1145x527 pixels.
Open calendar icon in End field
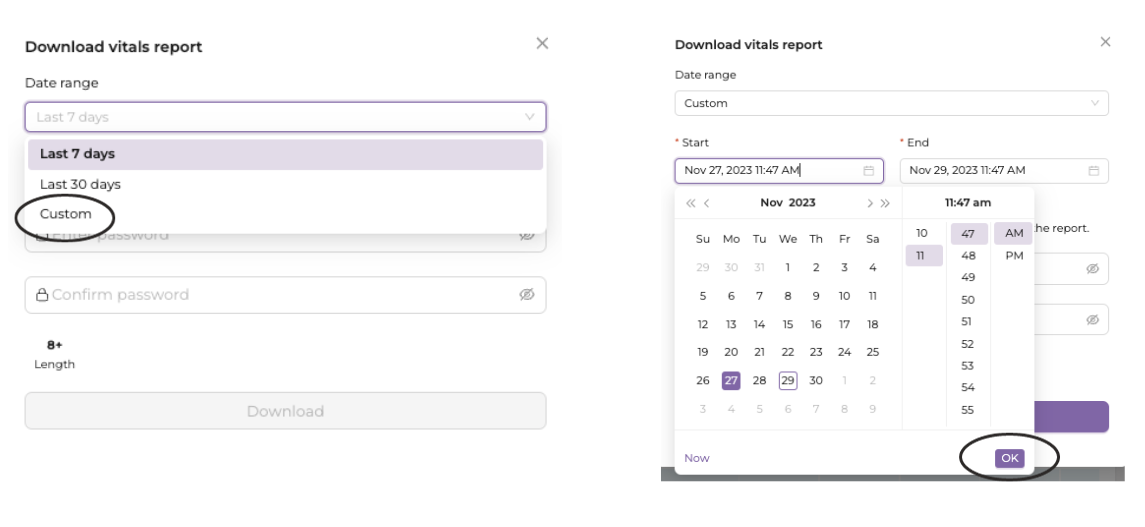1094,171
